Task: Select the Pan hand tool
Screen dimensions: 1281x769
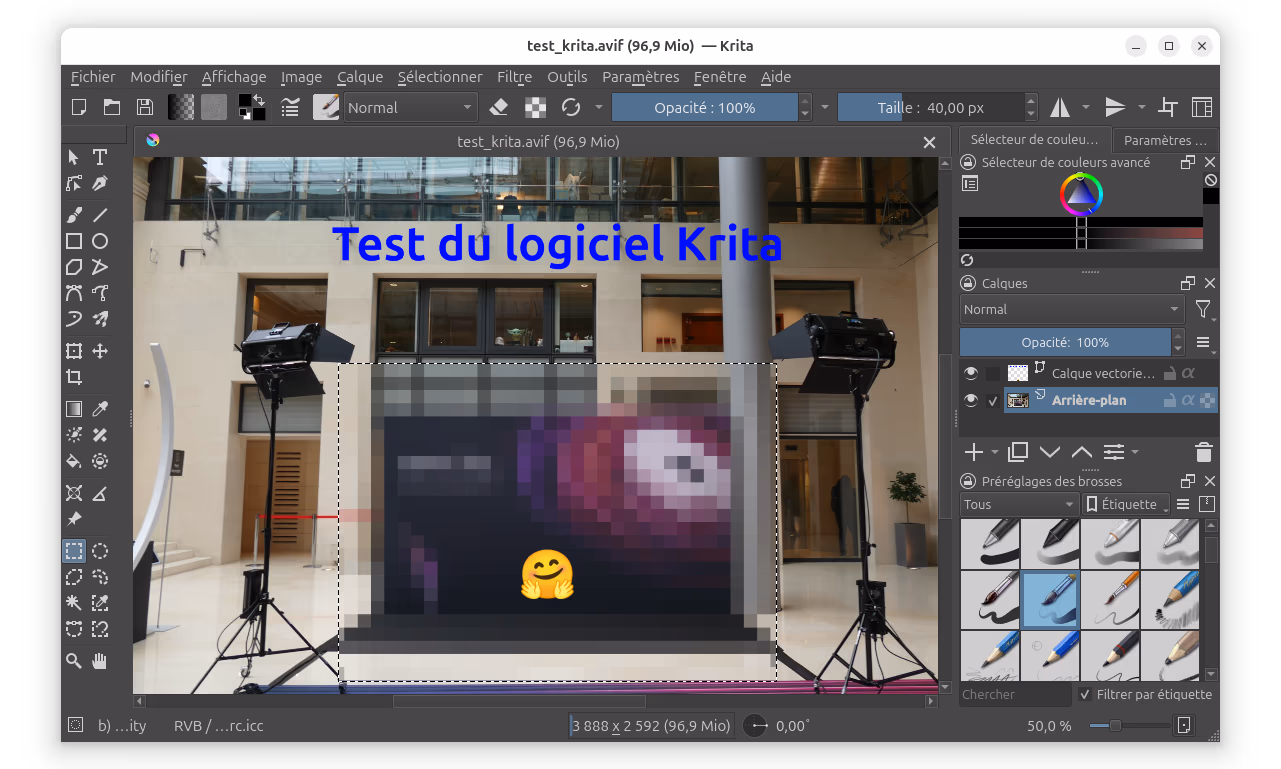Action: pyautogui.click(x=100, y=661)
